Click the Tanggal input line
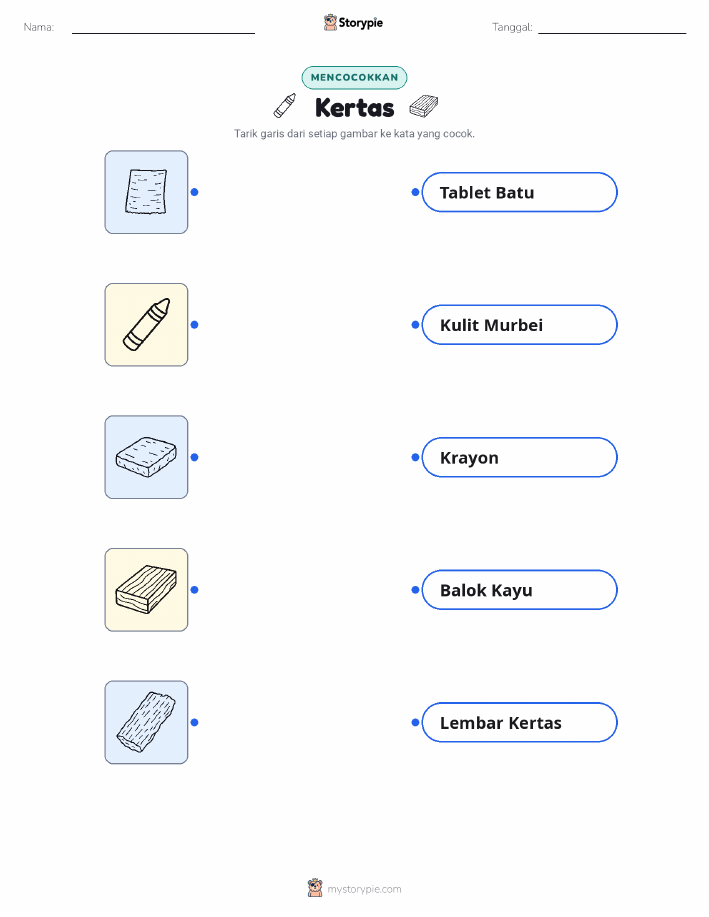 point(612,28)
